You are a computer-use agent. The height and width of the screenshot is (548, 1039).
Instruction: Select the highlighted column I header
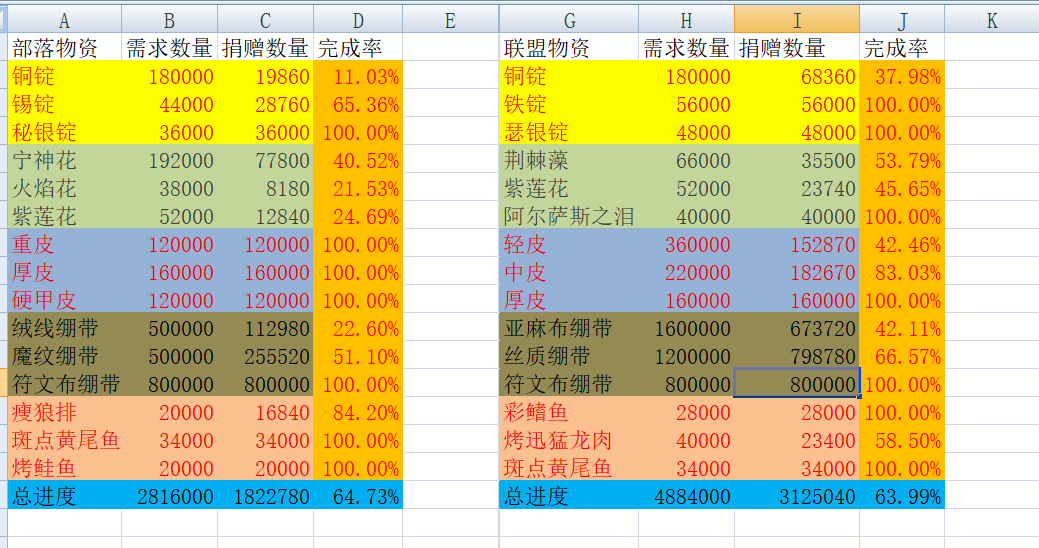[796, 20]
